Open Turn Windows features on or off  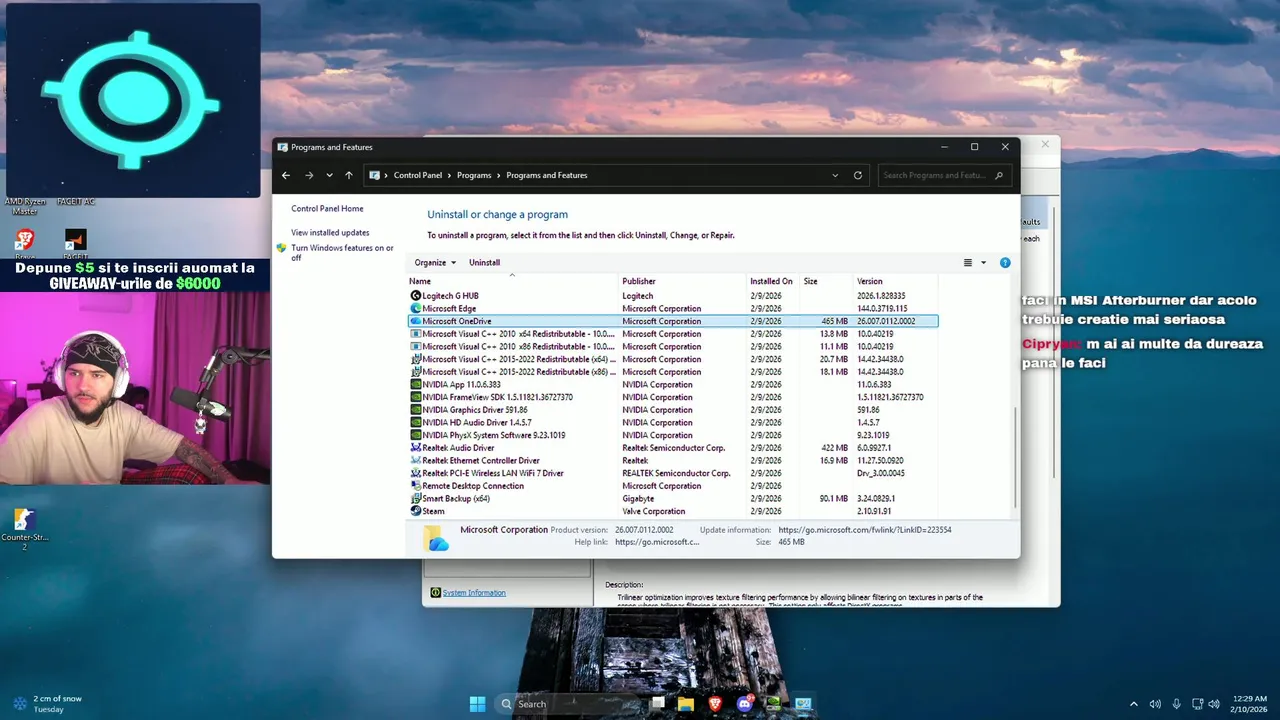[342, 252]
